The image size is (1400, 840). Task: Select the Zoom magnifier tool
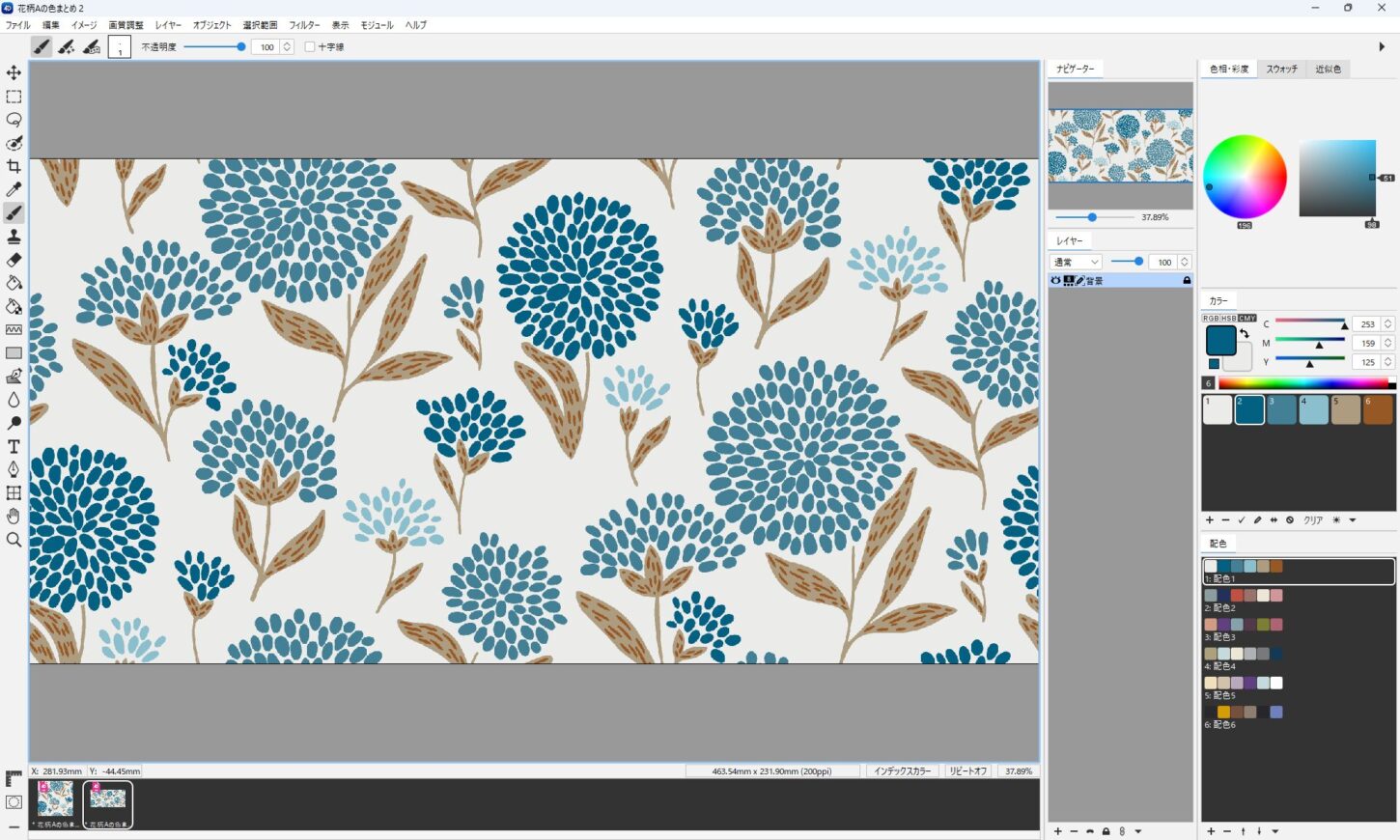click(x=14, y=540)
